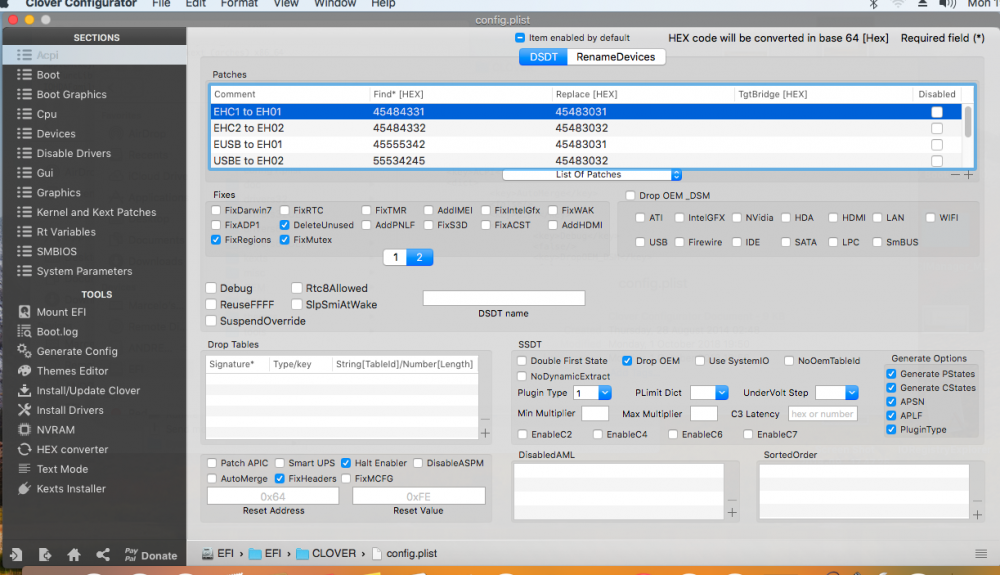Show Fixes page 1
This screenshot has height=575, width=1000.
coord(395,257)
